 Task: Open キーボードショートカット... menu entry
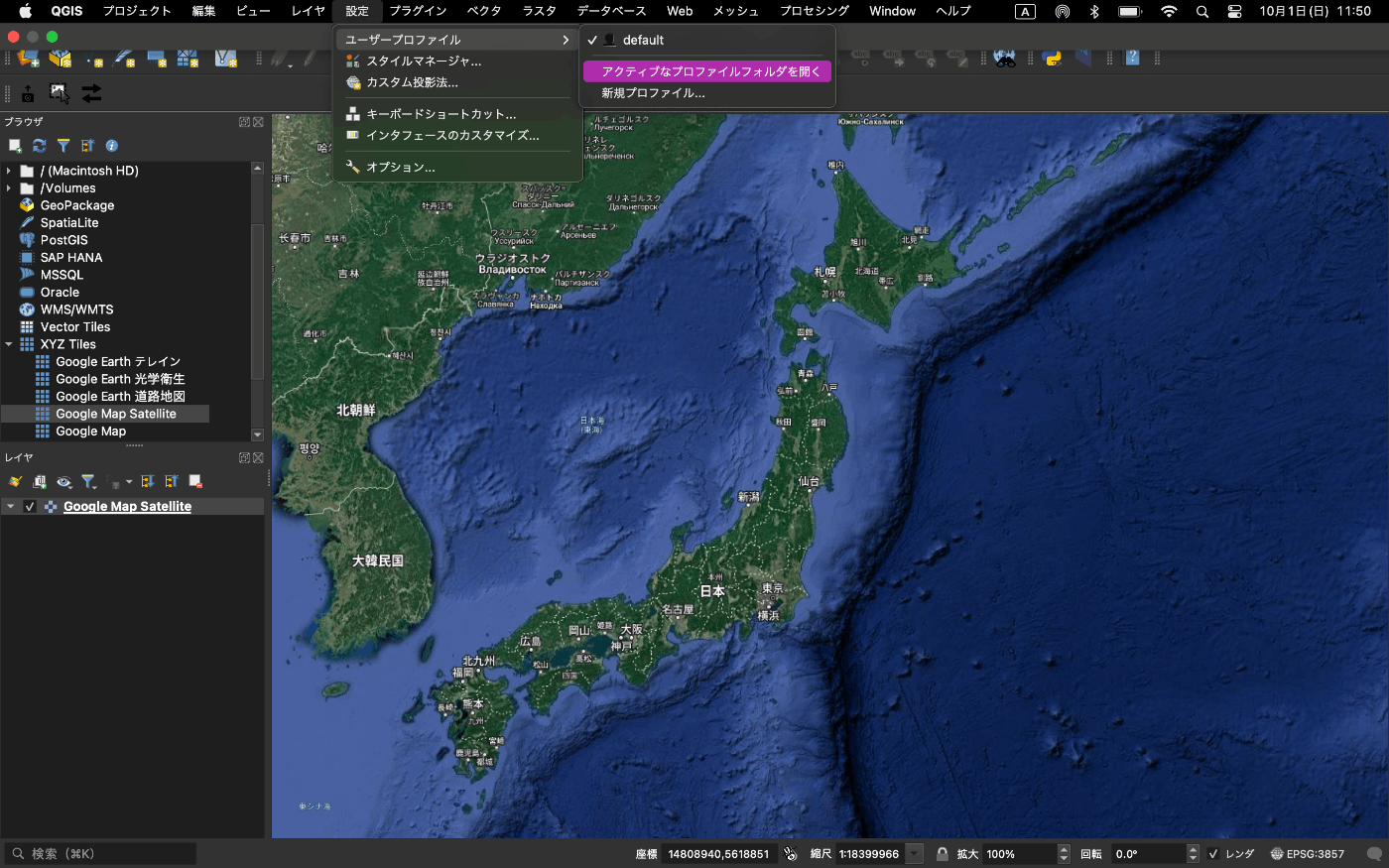[457, 114]
